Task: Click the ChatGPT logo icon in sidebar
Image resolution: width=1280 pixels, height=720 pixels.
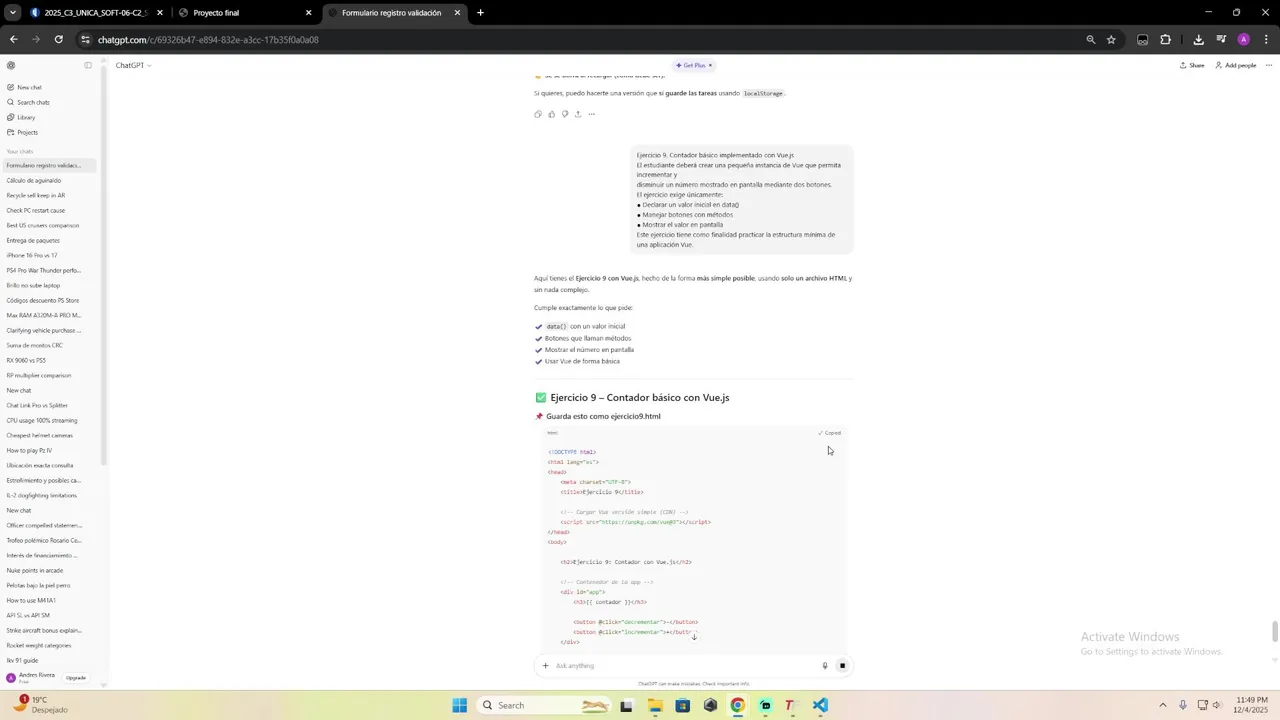Action: tap(11, 65)
